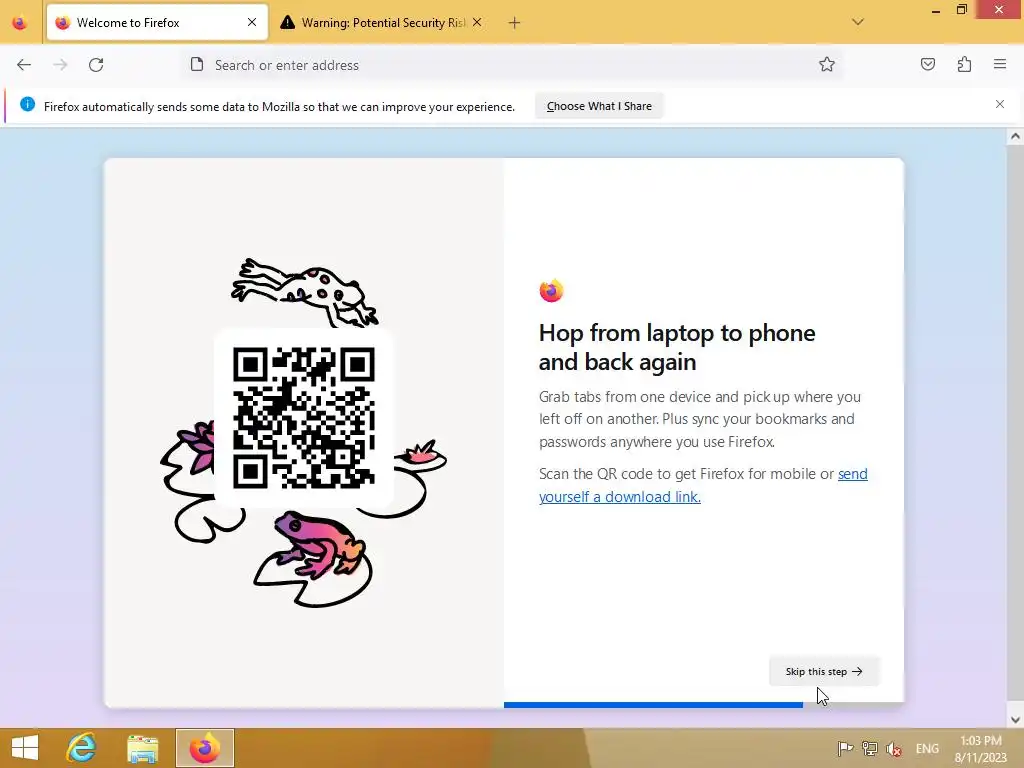Click the page info icon in address bar
Viewport: 1024px width, 768px height.
(197, 64)
